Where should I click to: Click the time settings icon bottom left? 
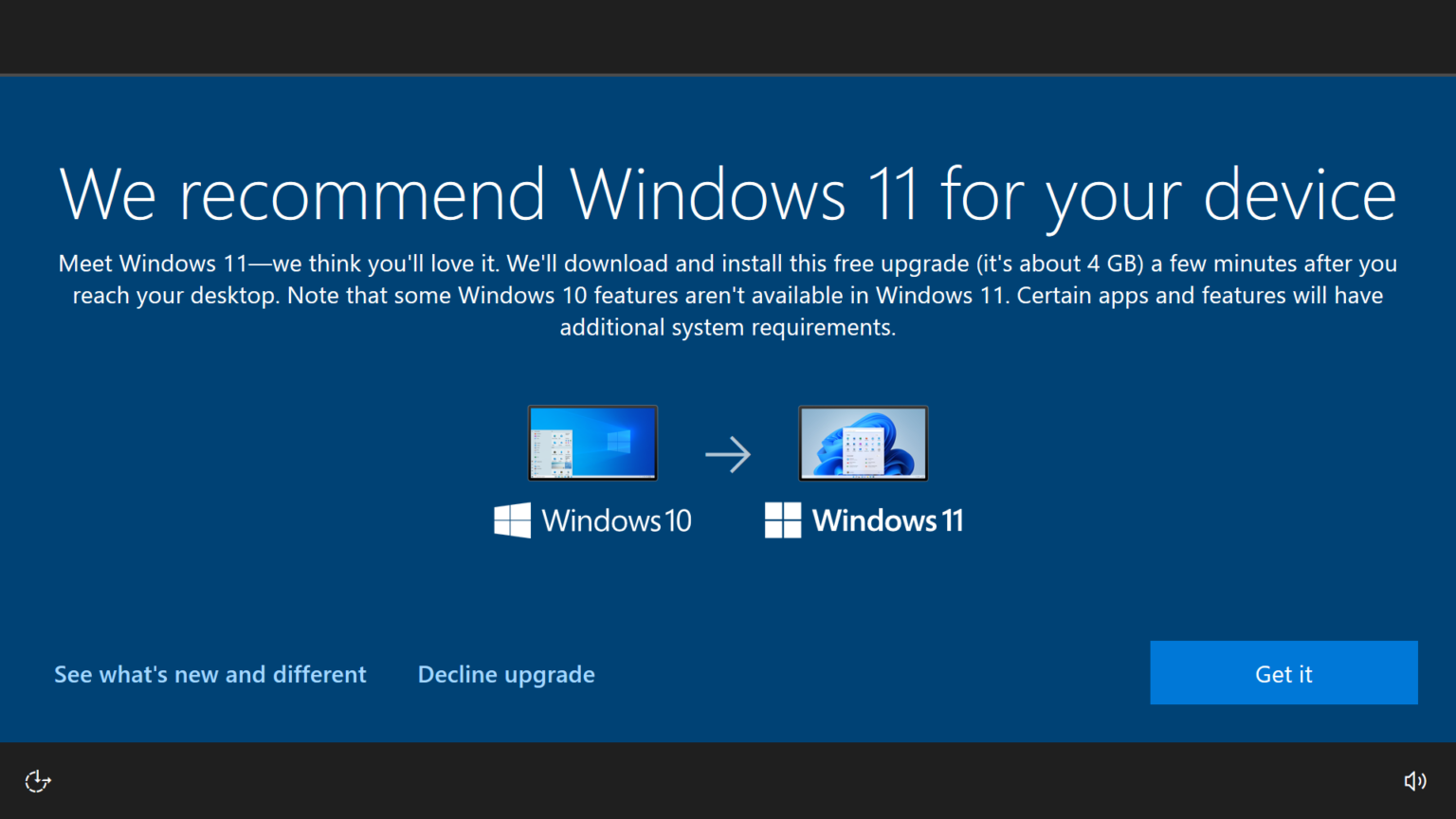[37, 780]
